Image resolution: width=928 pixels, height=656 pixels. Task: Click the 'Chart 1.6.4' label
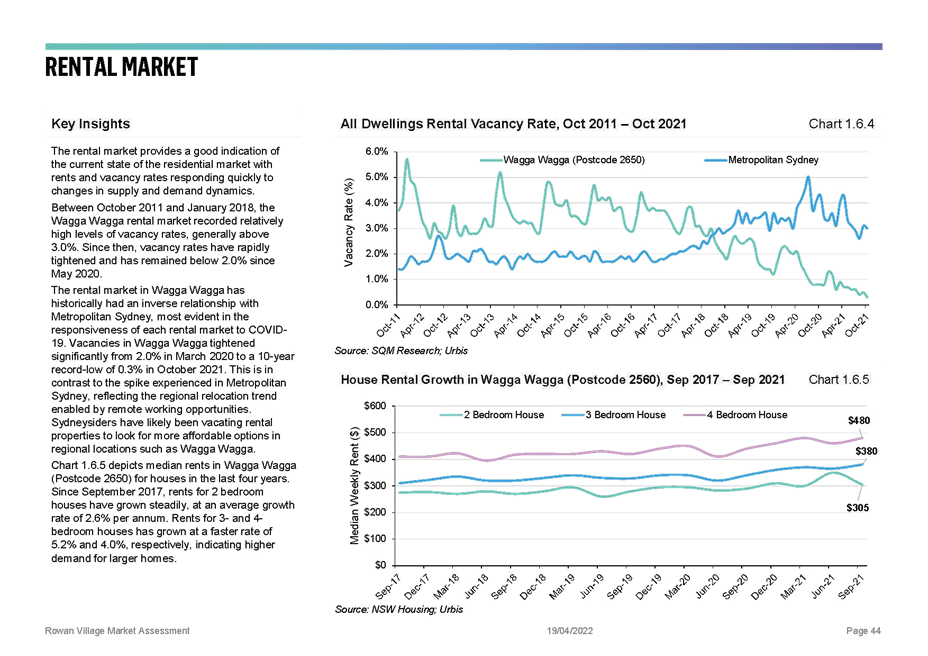(x=841, y=124)
